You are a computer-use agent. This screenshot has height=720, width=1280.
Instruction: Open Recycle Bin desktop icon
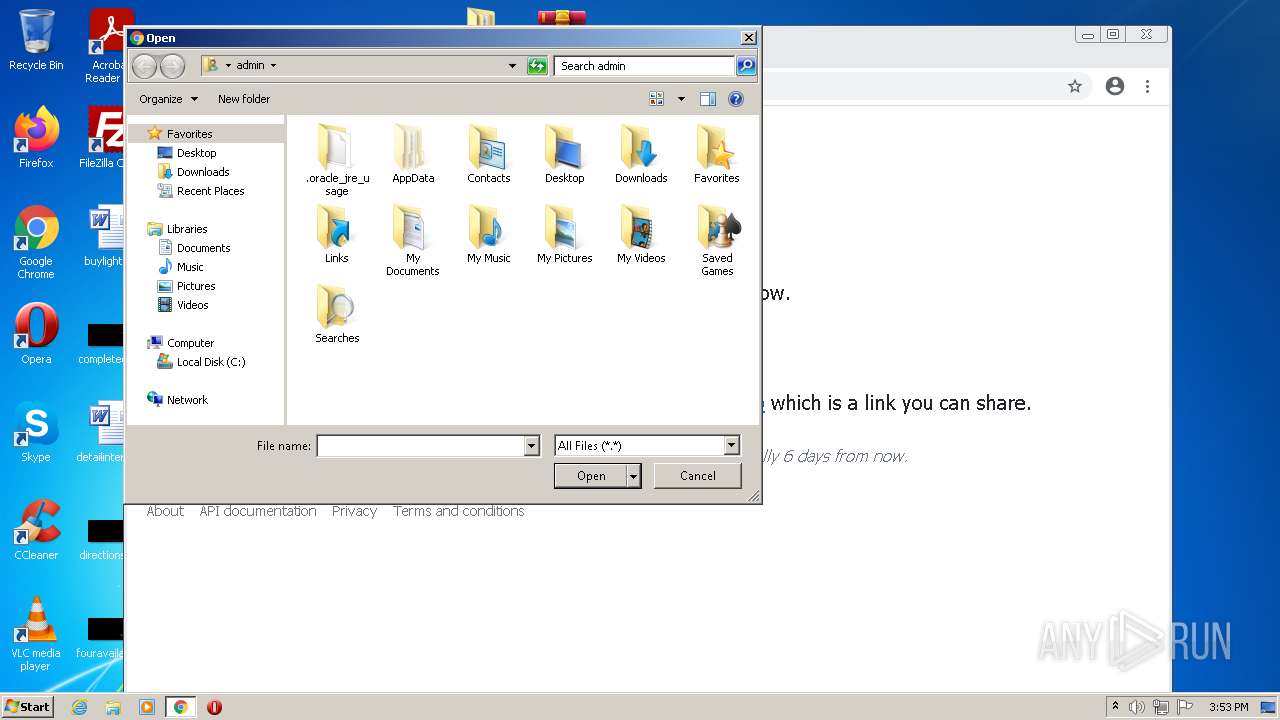pos(36,40)
